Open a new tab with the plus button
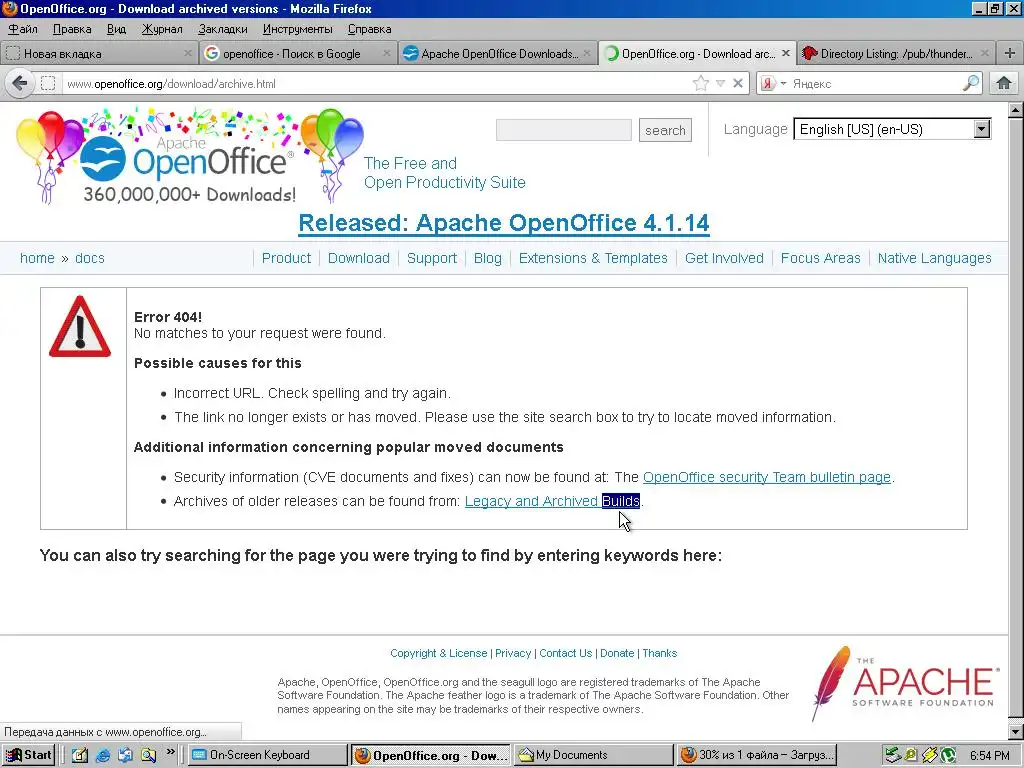Viewport: 1024px width, 768px height. pyautogui.click(x=1010, y=54)
